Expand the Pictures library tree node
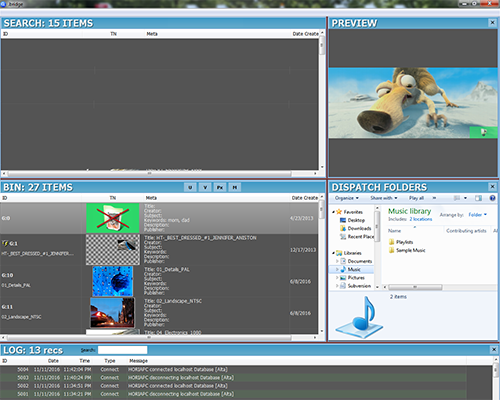The height and width of the screenshot is (400, 500). tap(337, 278)
